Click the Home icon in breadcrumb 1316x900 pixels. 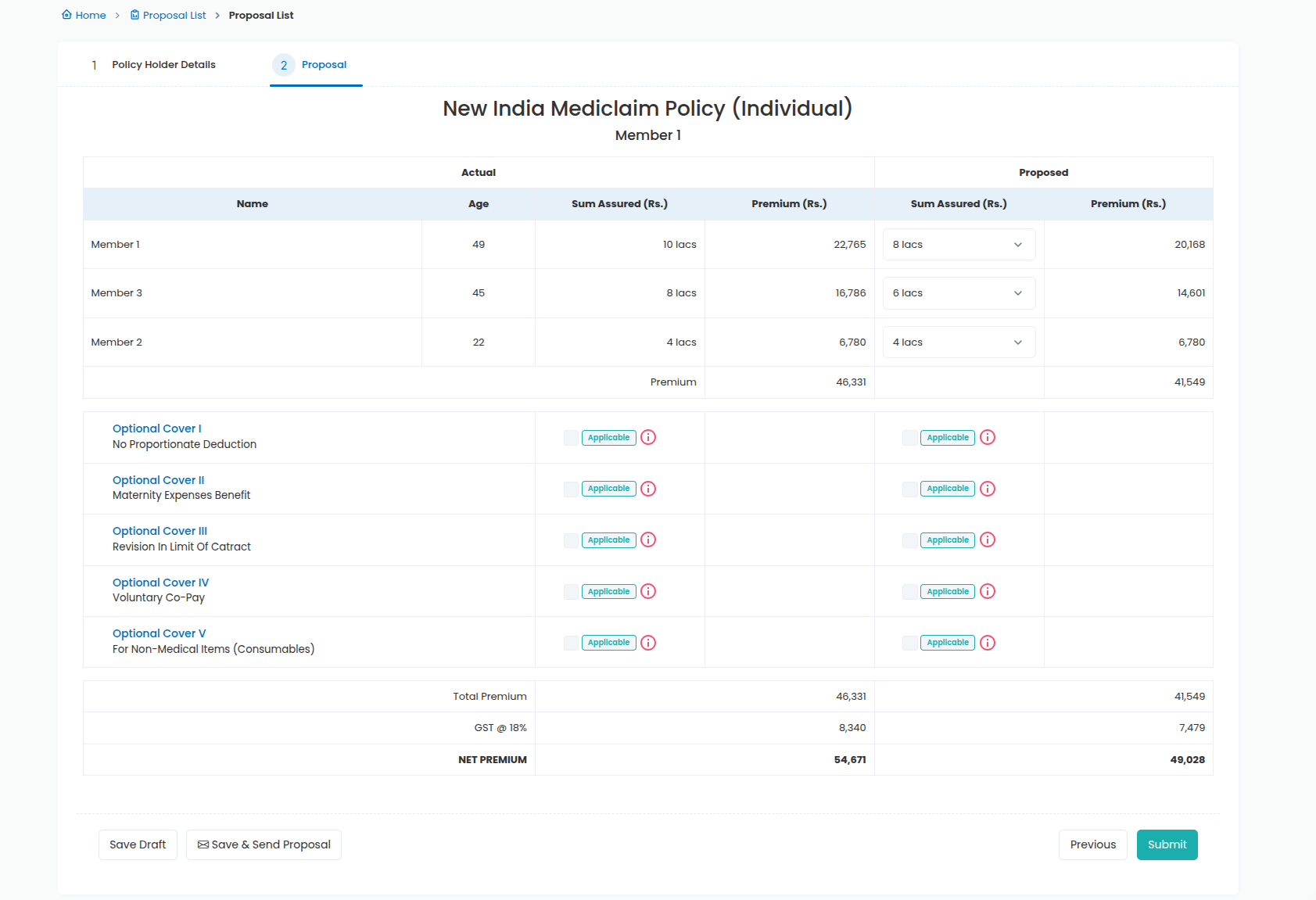[x=66, y=15]
